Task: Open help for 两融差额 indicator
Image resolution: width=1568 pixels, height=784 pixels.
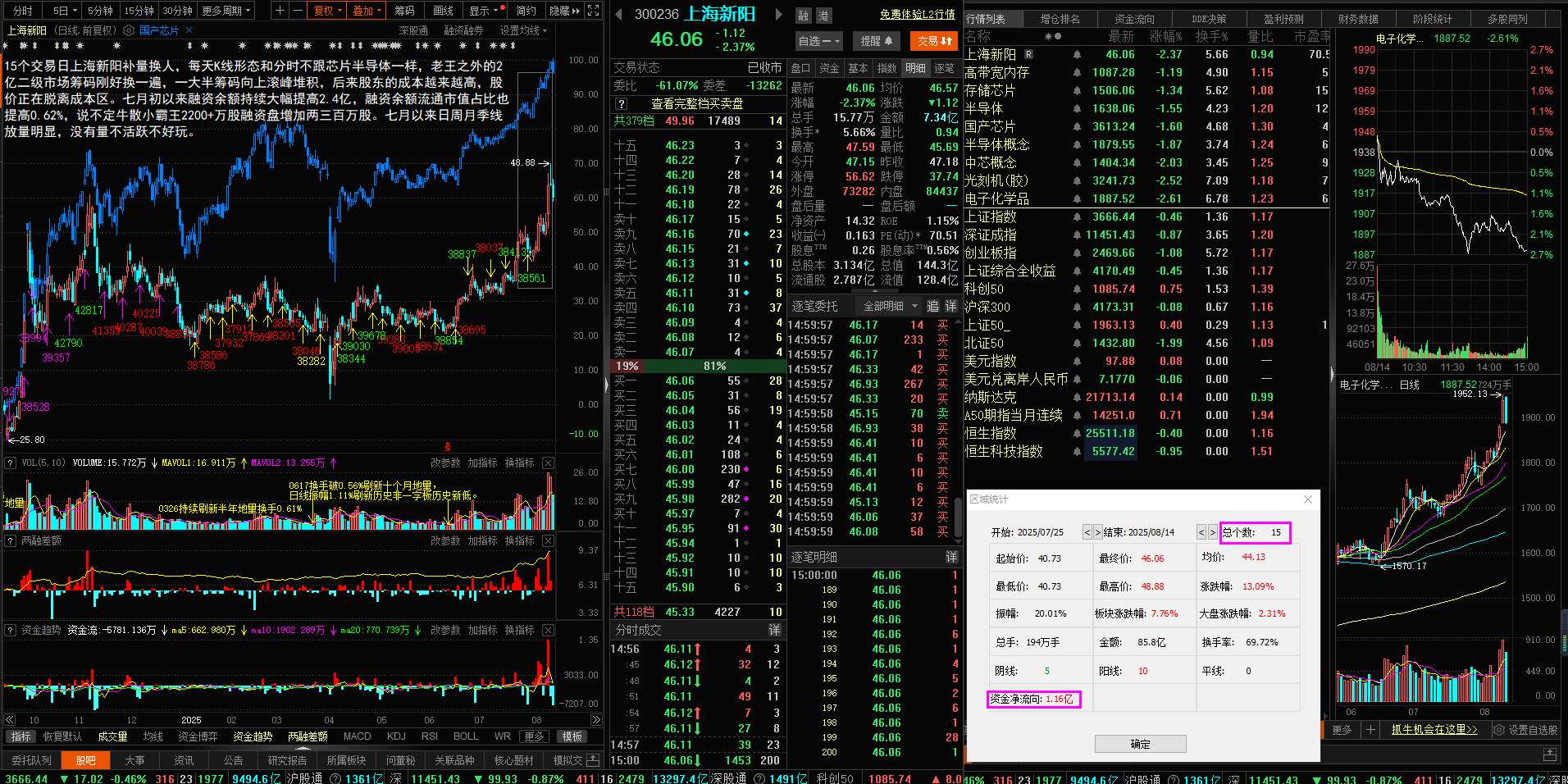Action: pos(11,540)
